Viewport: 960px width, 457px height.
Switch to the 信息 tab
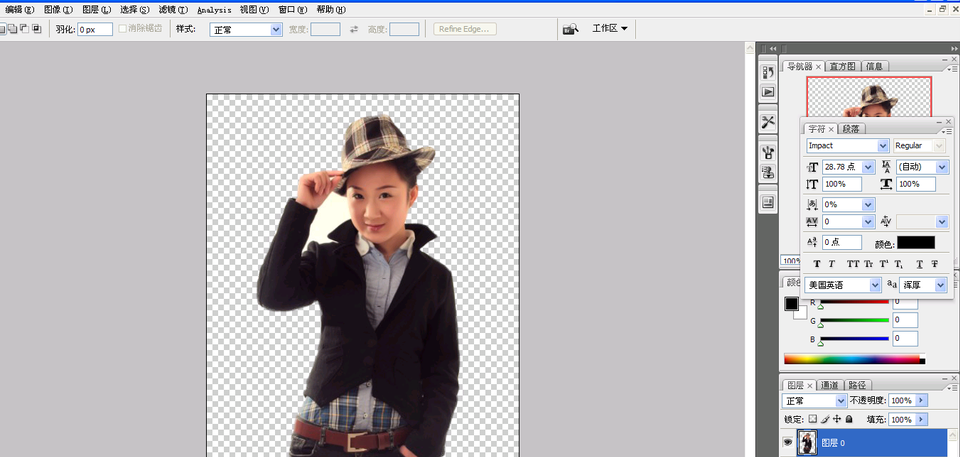[874, 66]
